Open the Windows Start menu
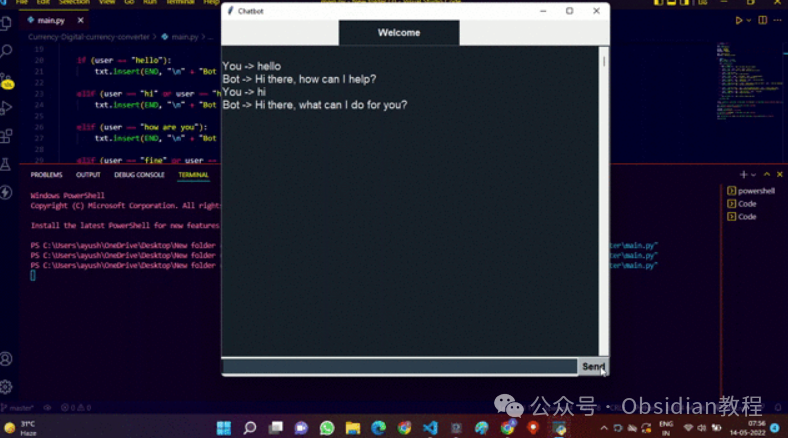 (x=224, y=428)
